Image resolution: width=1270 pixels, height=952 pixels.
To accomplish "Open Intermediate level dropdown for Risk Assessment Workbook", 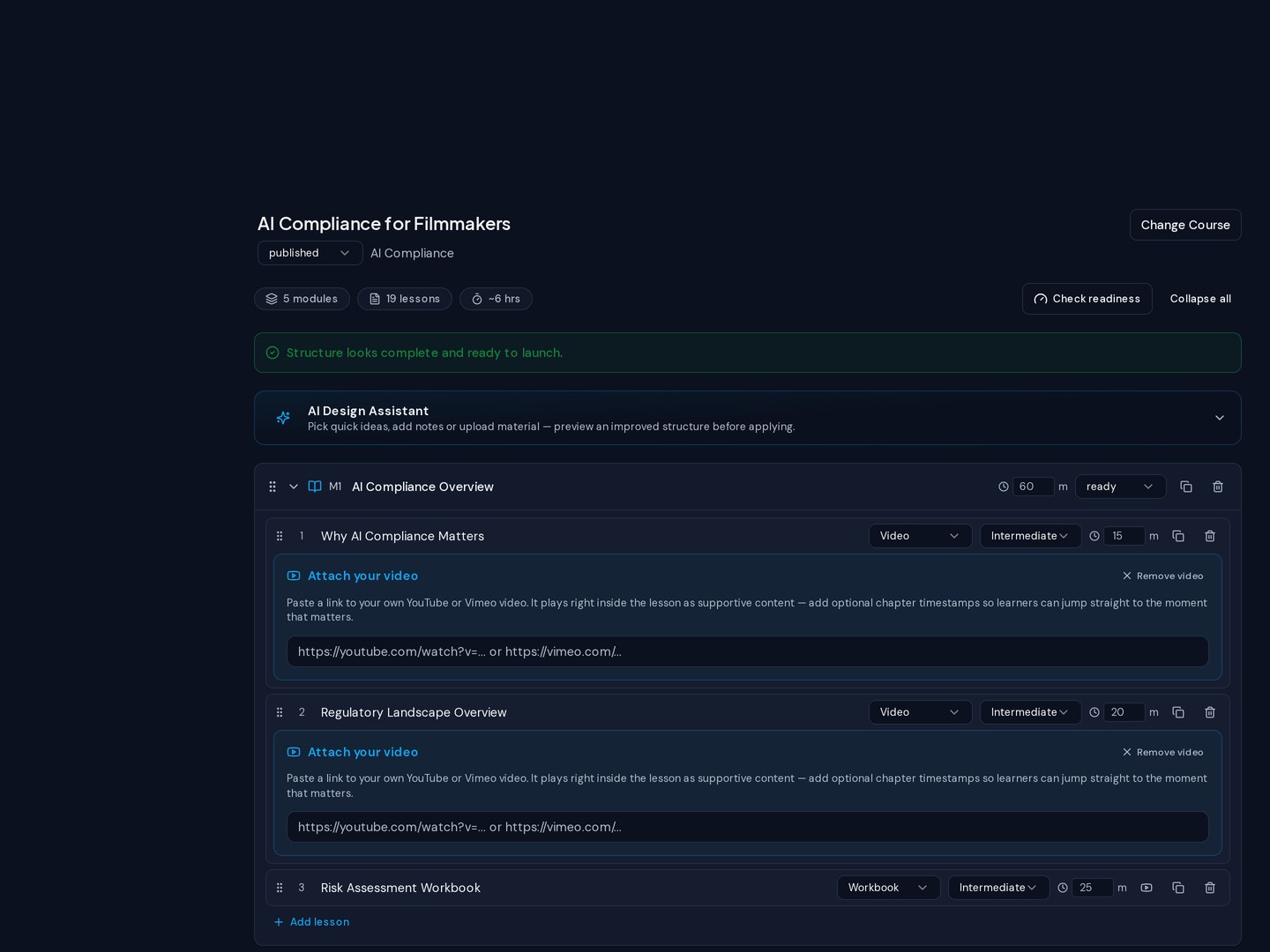I will [x=999, y=888].
